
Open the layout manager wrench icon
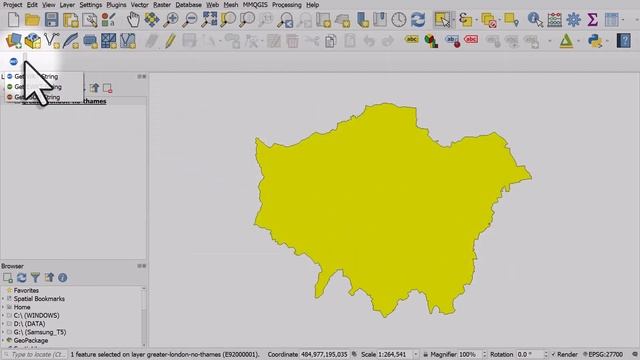coord(90,20)
